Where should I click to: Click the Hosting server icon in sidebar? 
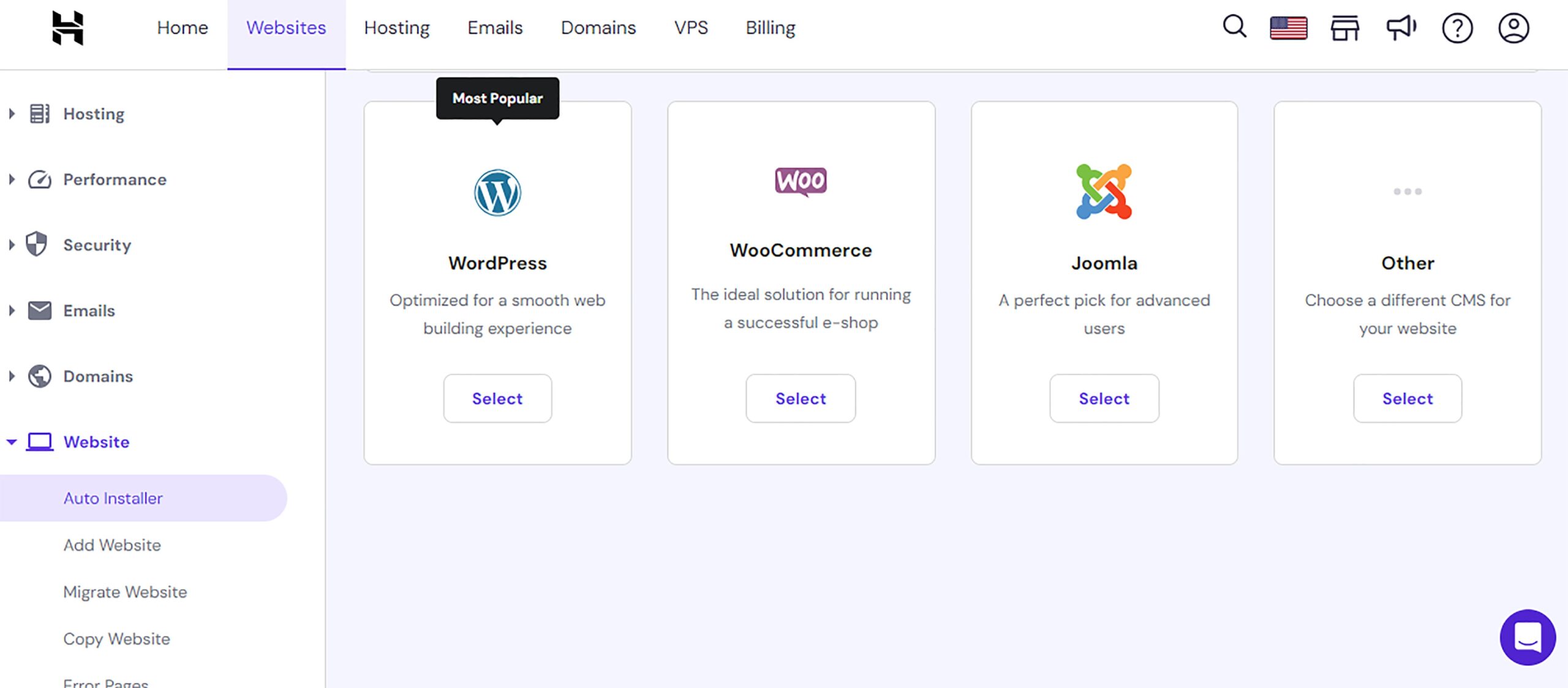point(40,114)
